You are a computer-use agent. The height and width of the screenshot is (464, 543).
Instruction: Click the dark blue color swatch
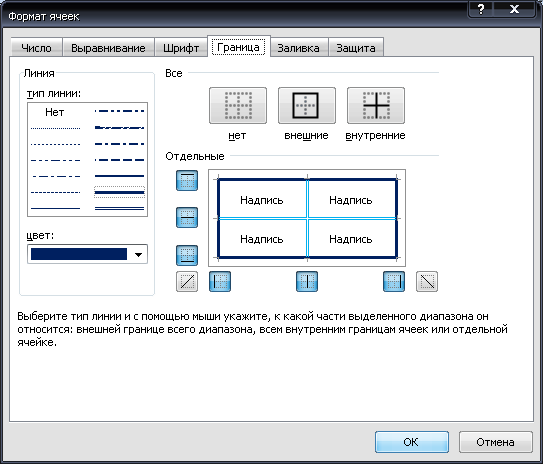pos(79,254)
